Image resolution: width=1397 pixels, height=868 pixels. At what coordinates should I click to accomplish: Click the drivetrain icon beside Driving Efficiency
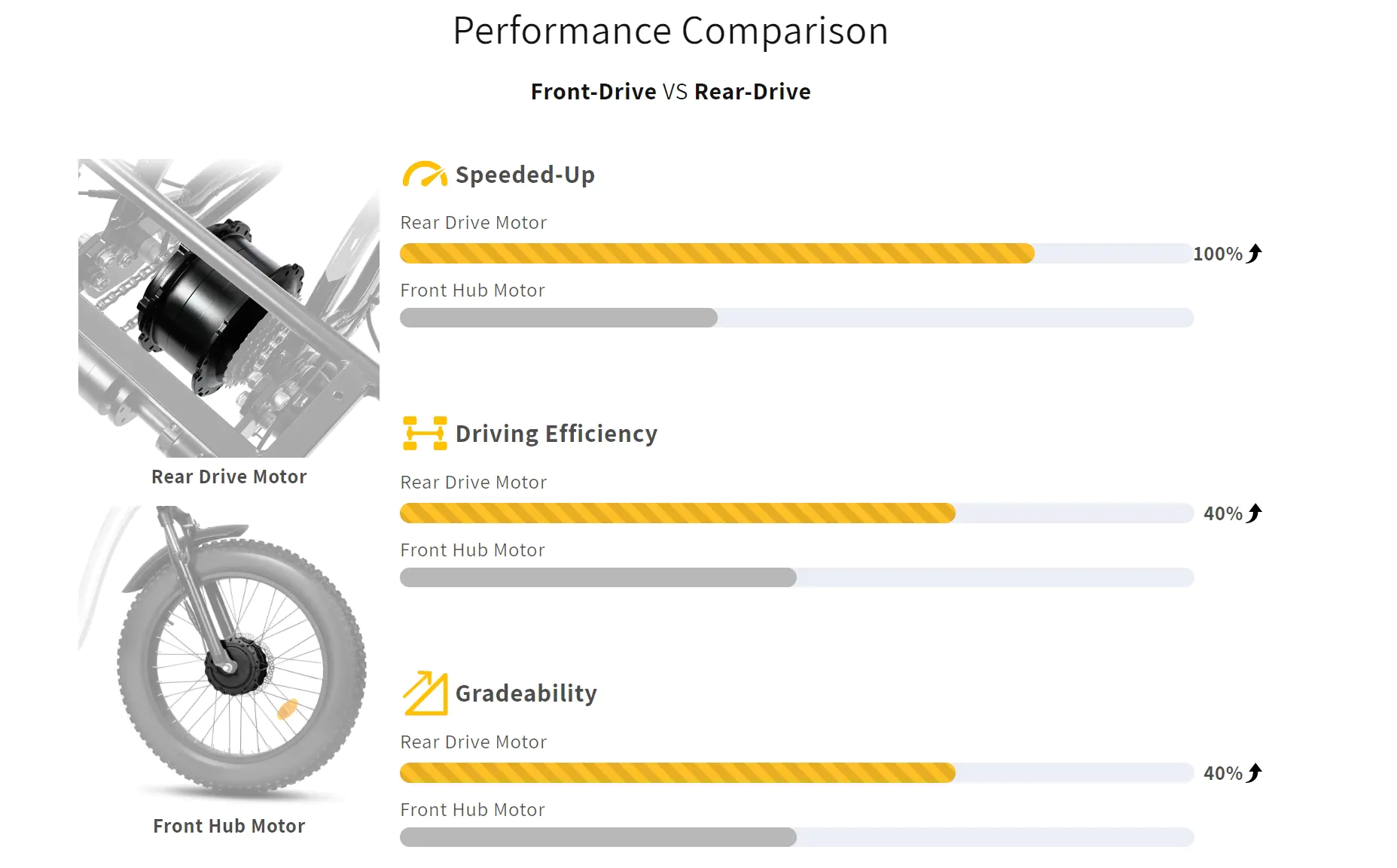click(x=425, y=434)
